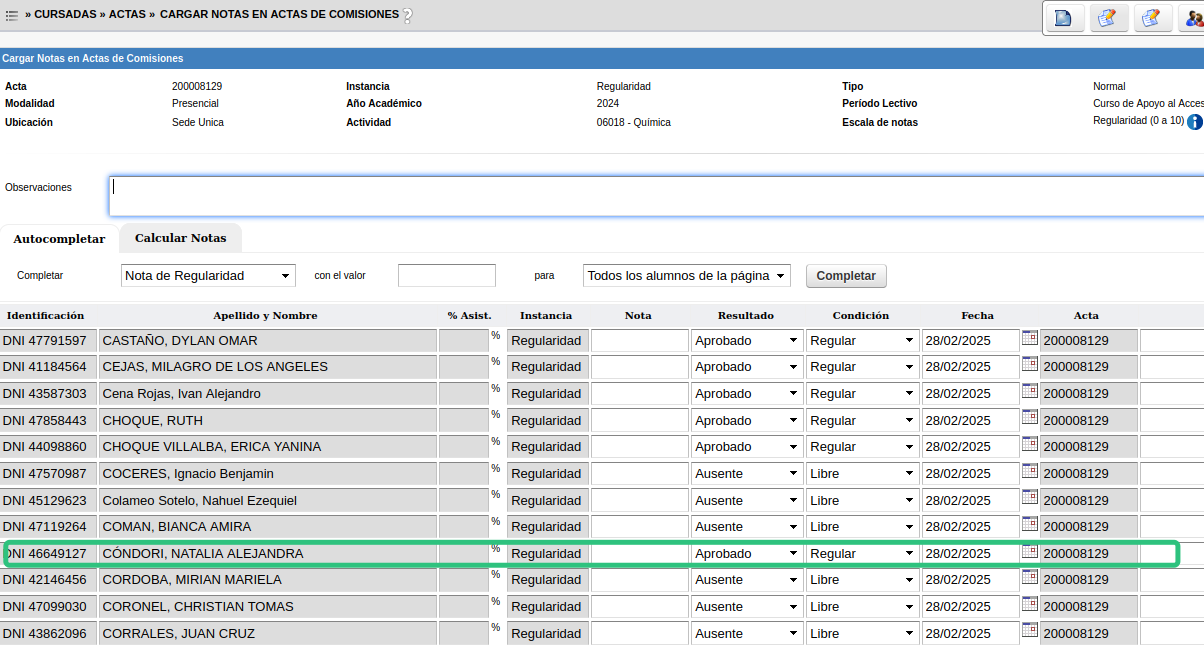
Task: Click Nota field for CORONEL, CHRISTIAN TOMAS
Action: [640, 607]
